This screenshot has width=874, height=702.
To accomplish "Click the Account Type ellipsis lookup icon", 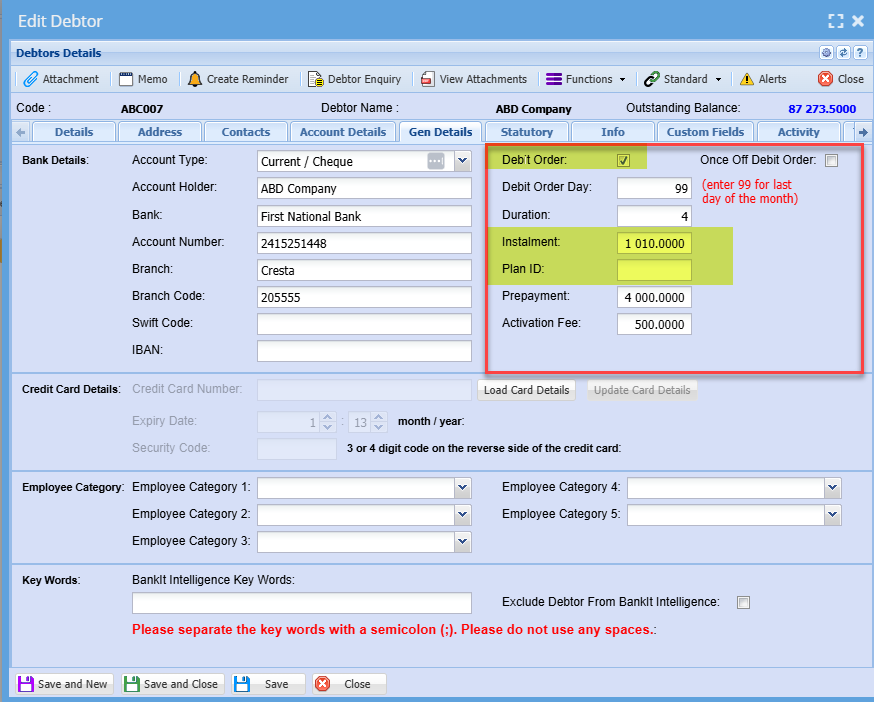I will point(435,161).
